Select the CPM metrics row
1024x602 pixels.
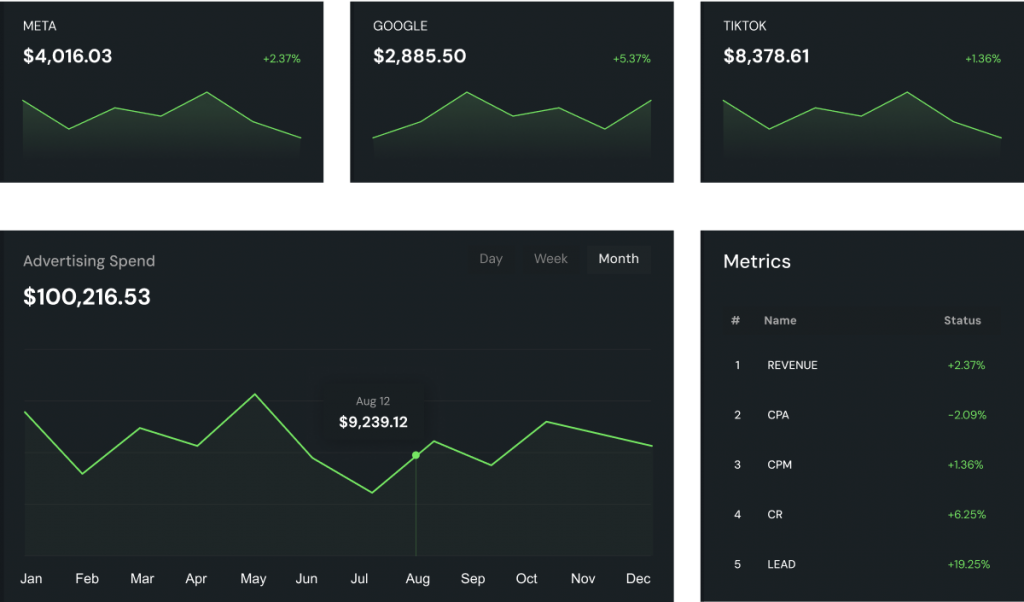tap(860, 465)
